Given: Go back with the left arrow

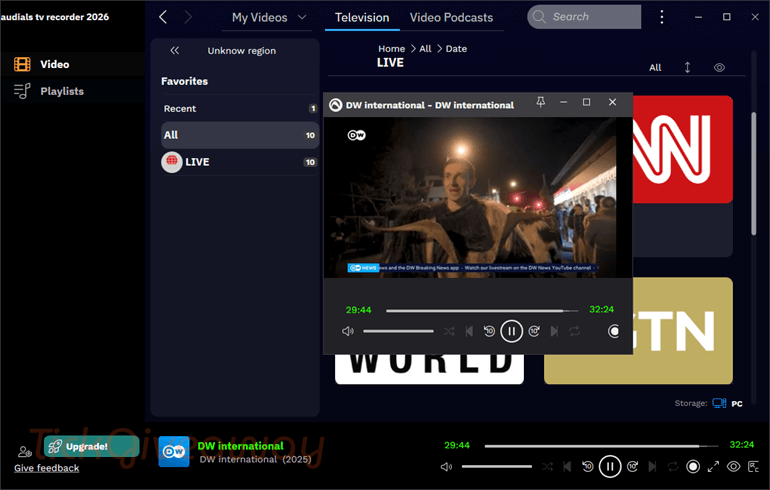Looking at the screenshot, I should (164, 17).
